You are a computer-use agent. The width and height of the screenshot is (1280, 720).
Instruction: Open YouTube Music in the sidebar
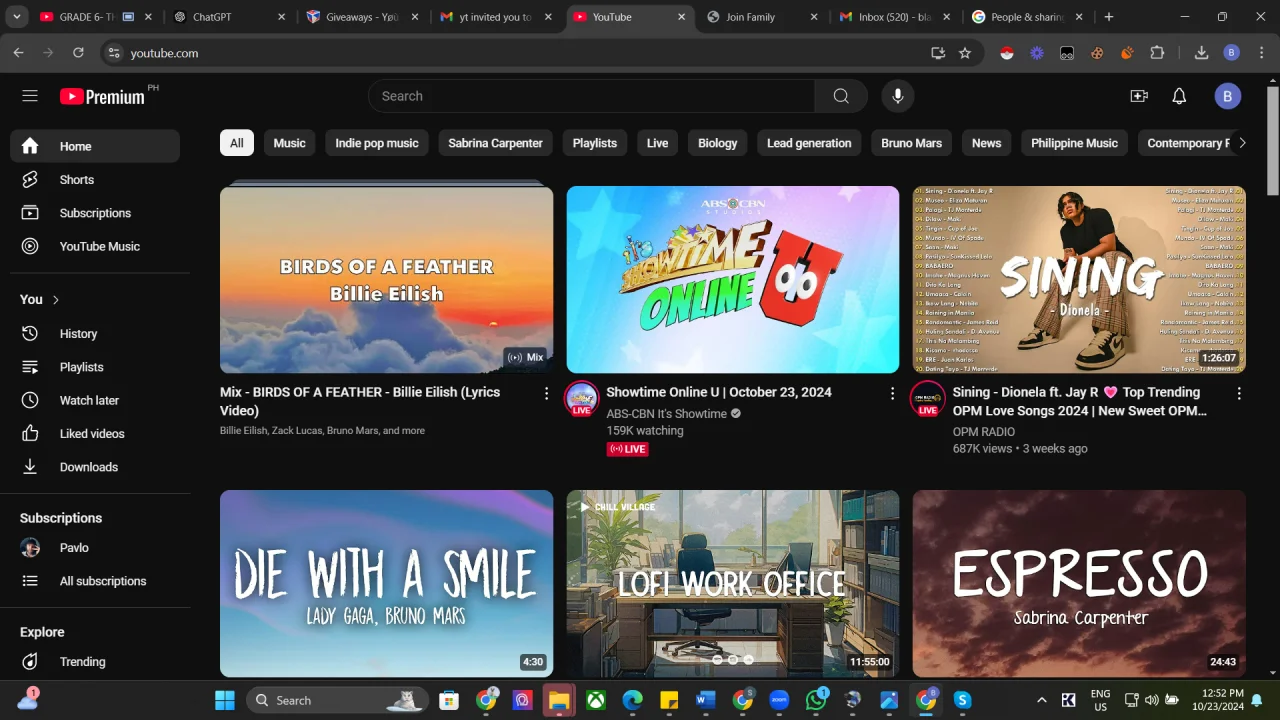pos(95,246)
